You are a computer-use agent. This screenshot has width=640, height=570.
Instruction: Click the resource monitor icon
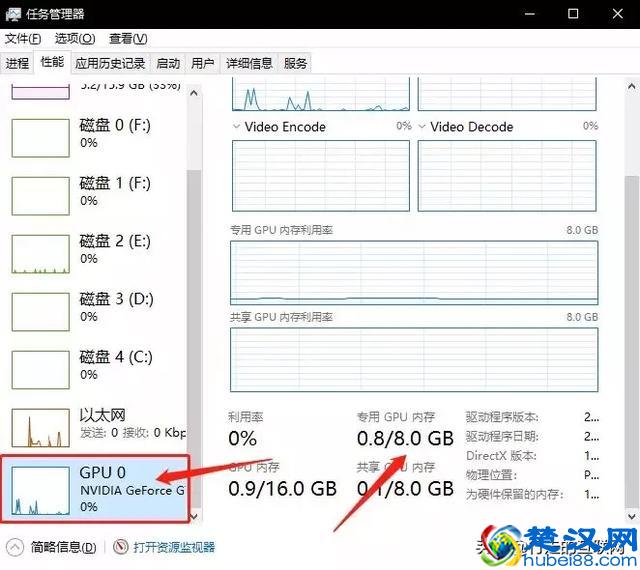(120, 547)
